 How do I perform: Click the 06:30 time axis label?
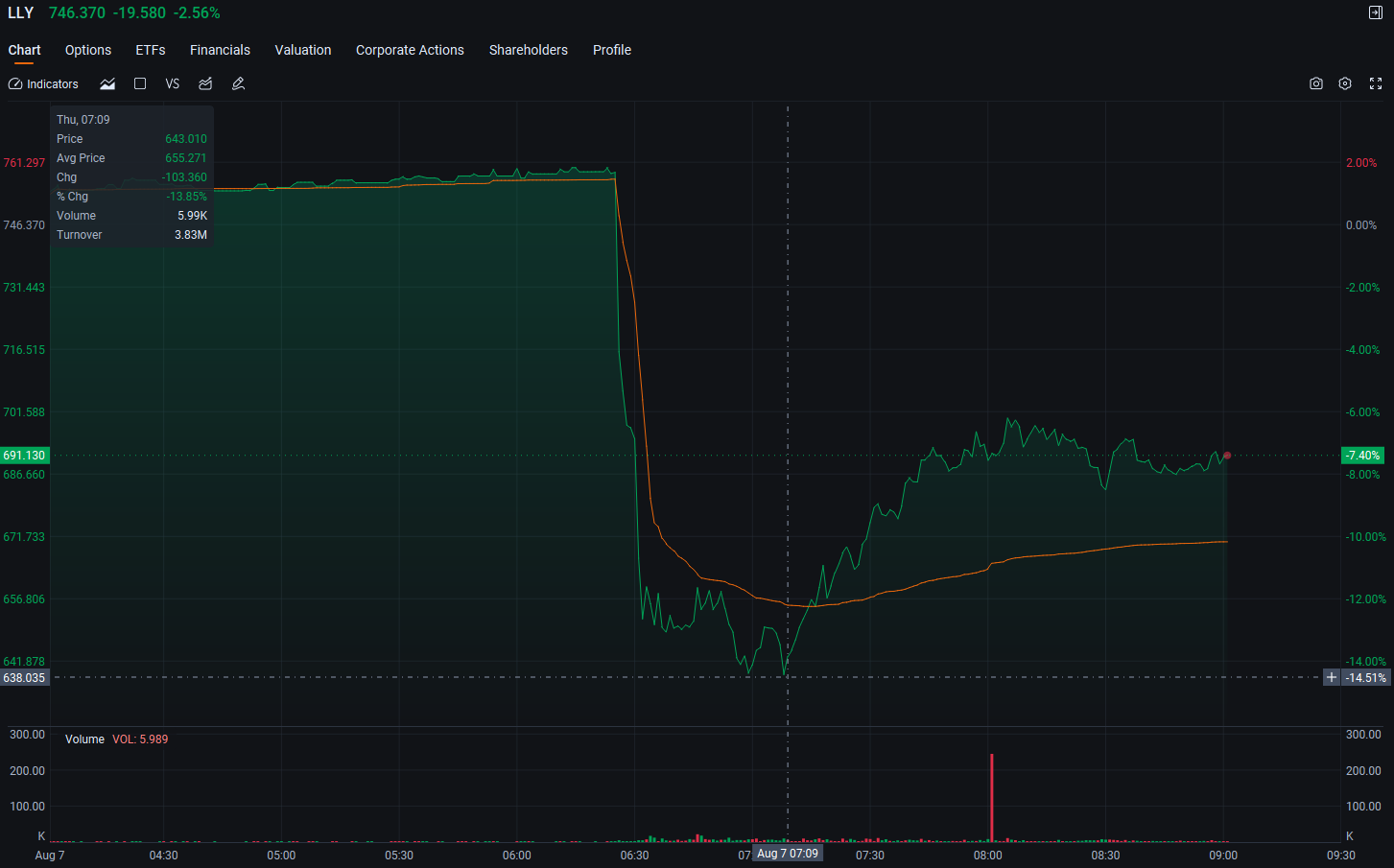[634, 856]
